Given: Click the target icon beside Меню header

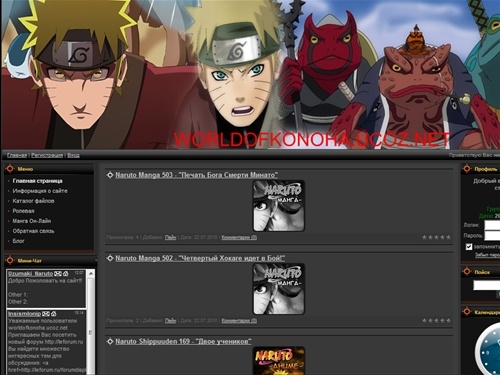Looking at the screenshot, I should [10, 169].
